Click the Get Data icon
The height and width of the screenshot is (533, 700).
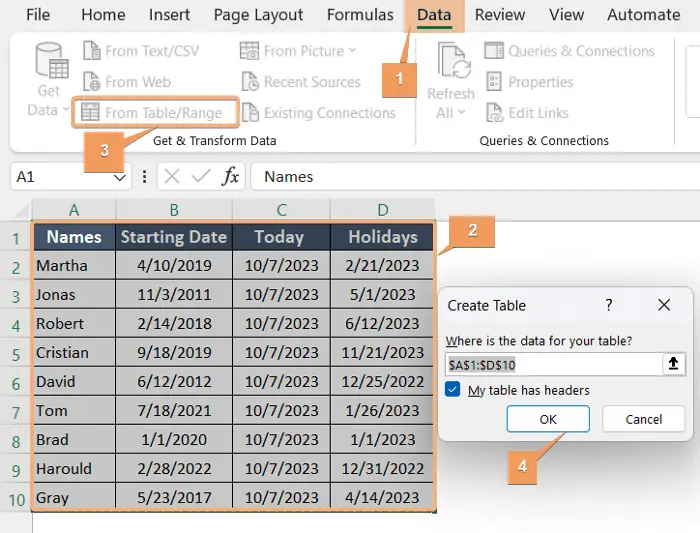[49, 62]
